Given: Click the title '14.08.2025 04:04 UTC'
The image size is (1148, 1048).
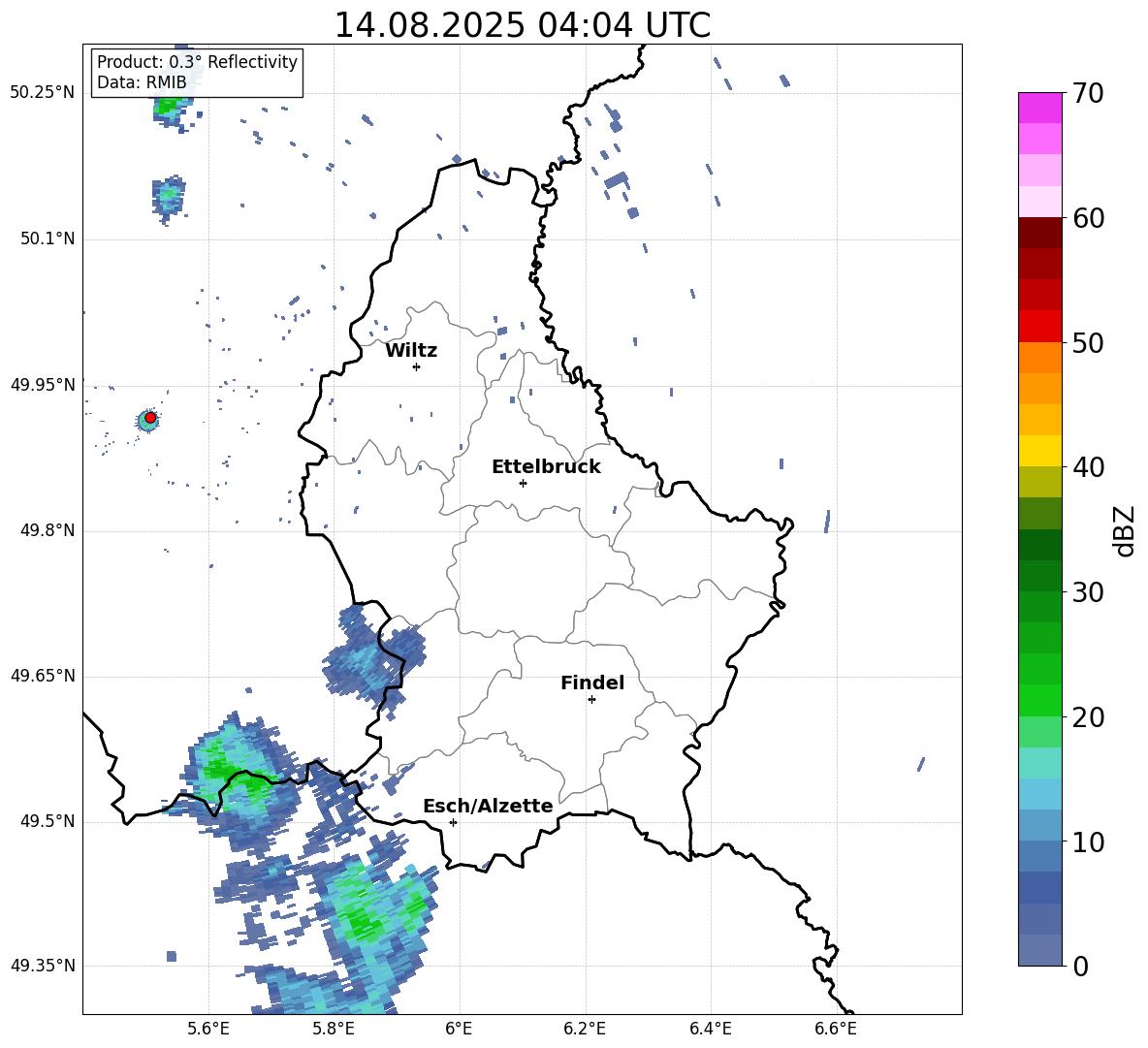Looking at the screenshot, I should [x=522, y=25].
